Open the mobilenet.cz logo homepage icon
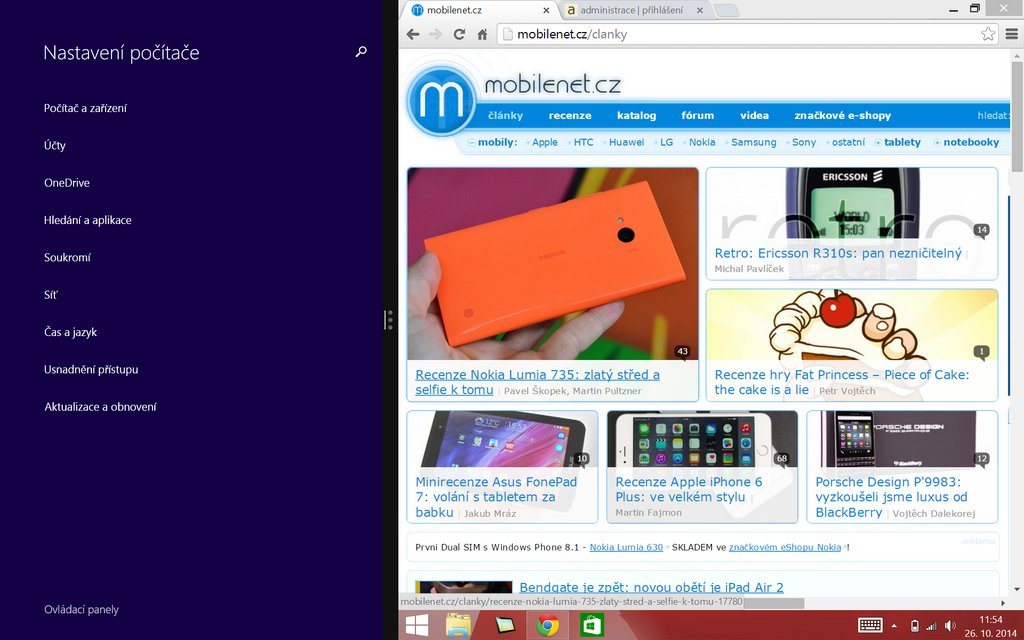1024x640 pixels. (x=440, y=99)
